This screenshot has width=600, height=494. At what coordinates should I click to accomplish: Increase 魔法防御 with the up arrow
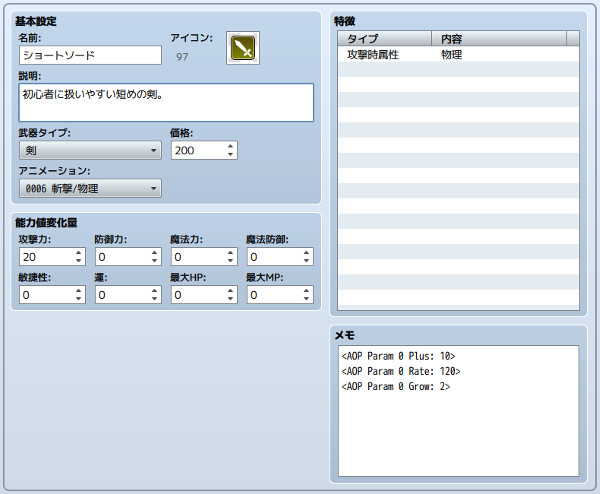click(306, 253)
